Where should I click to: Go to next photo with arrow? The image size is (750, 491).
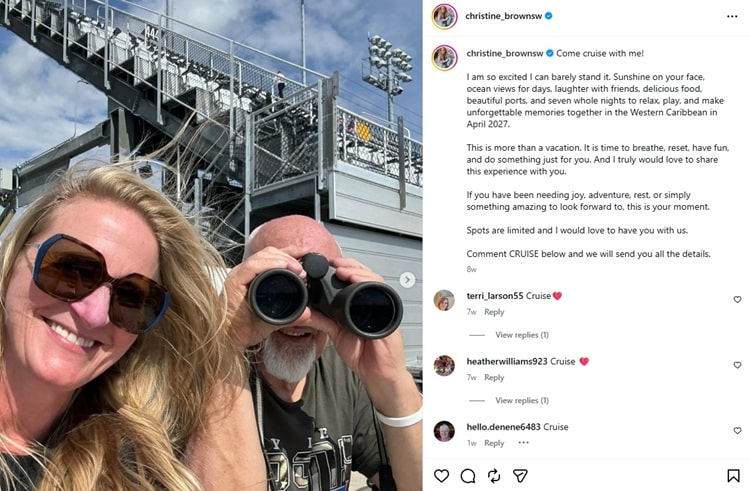coord(407,280)
